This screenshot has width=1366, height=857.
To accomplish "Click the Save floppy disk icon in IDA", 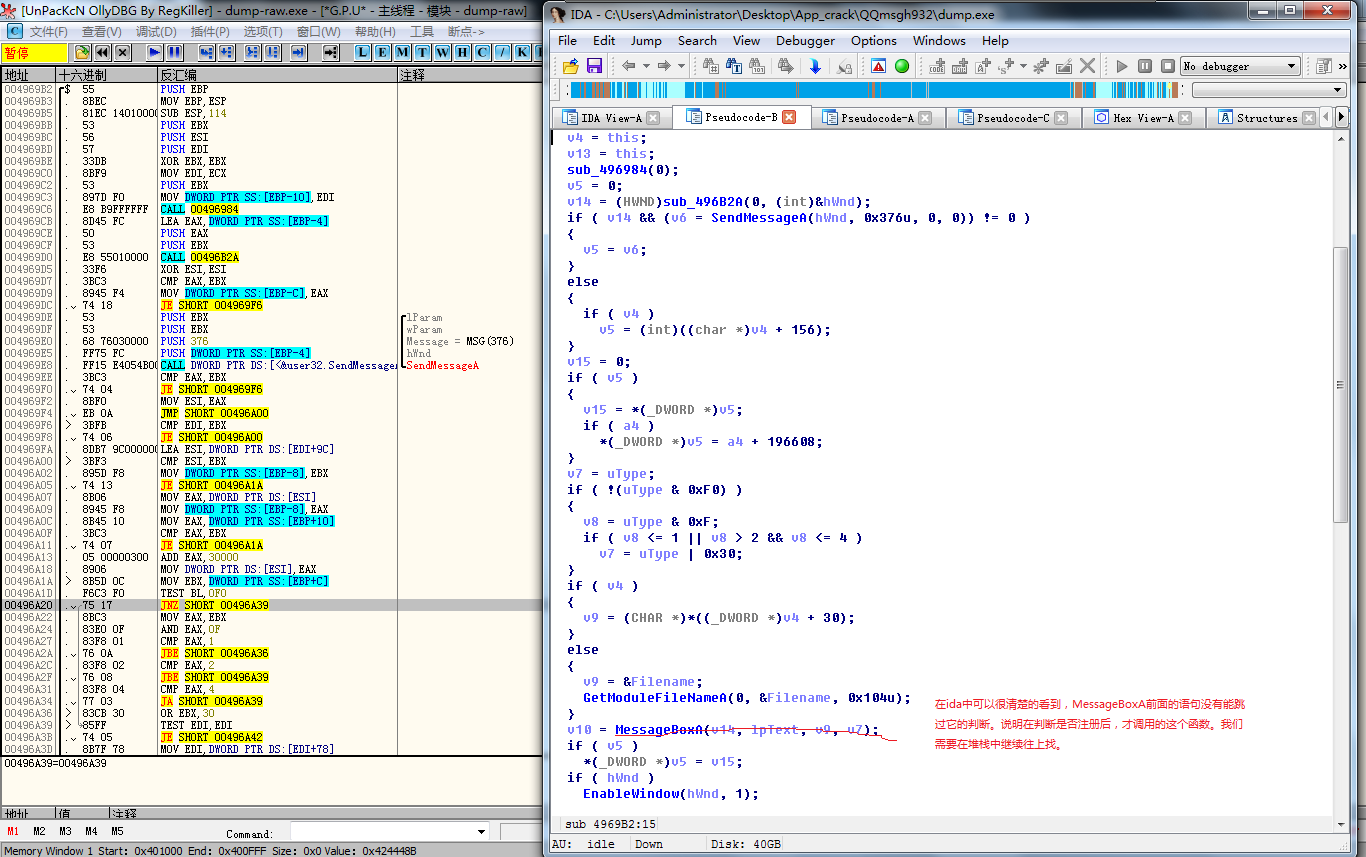I will click(x=594, y=66).
